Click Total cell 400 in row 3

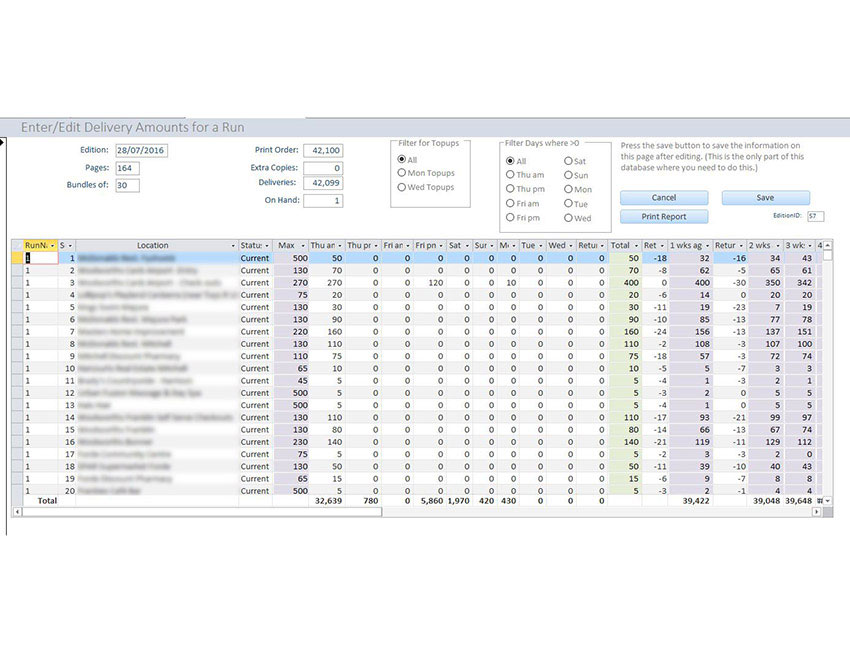pyautogui.click(x=626, y=283)
